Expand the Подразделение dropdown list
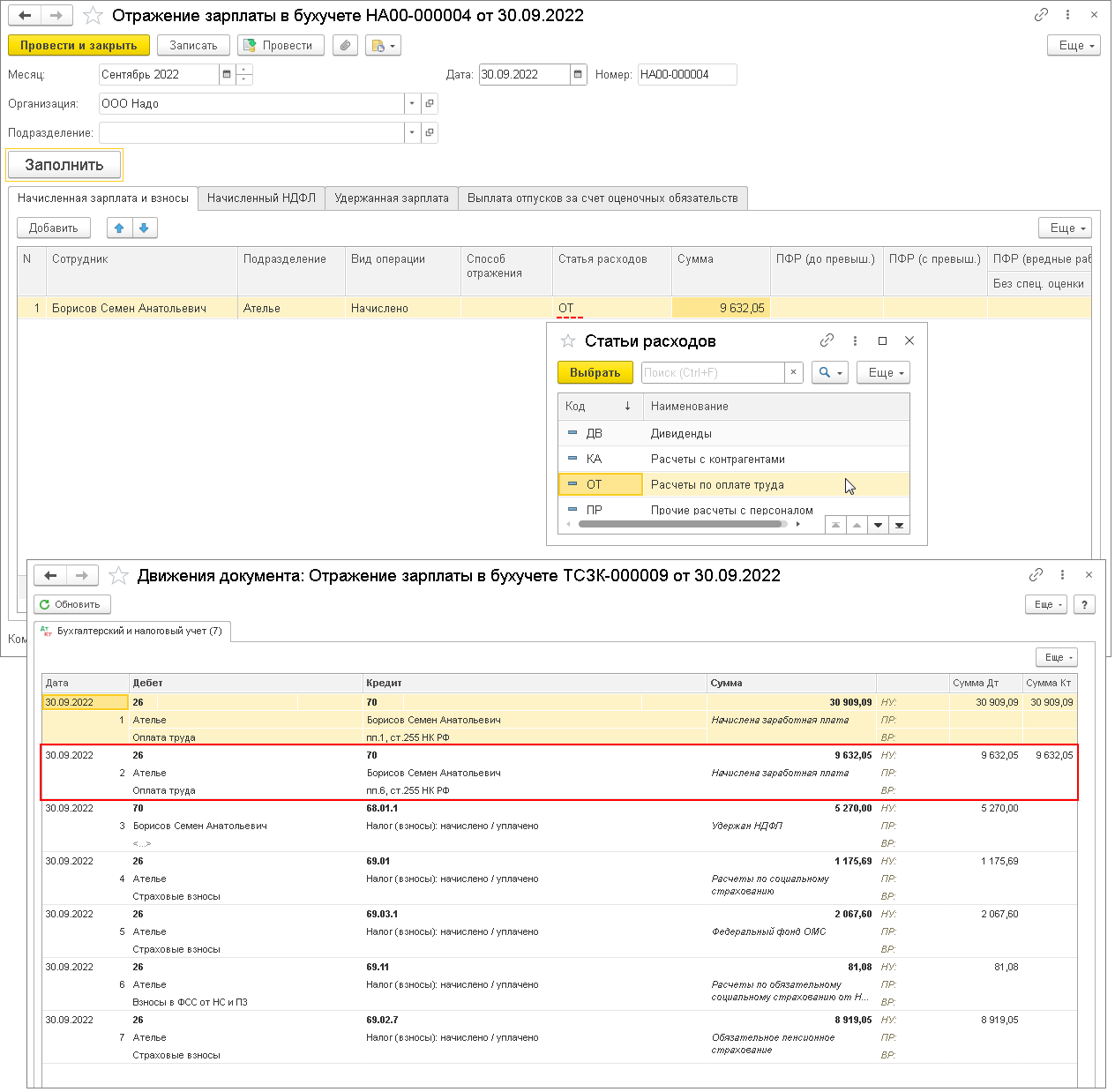Viewport: 1115px width, 1092px height. (412, 133)
